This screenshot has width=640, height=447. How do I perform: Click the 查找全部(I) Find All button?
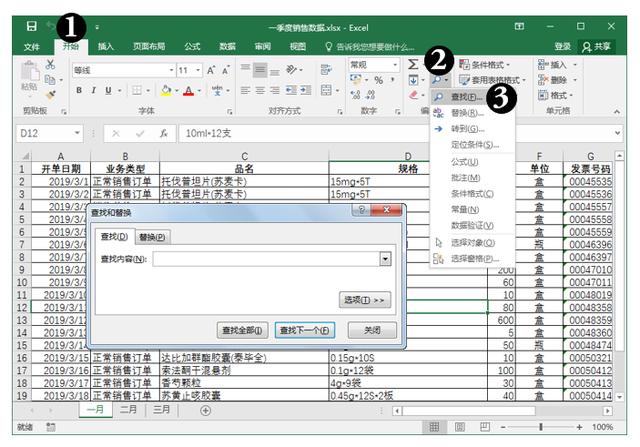click(242, 330)
